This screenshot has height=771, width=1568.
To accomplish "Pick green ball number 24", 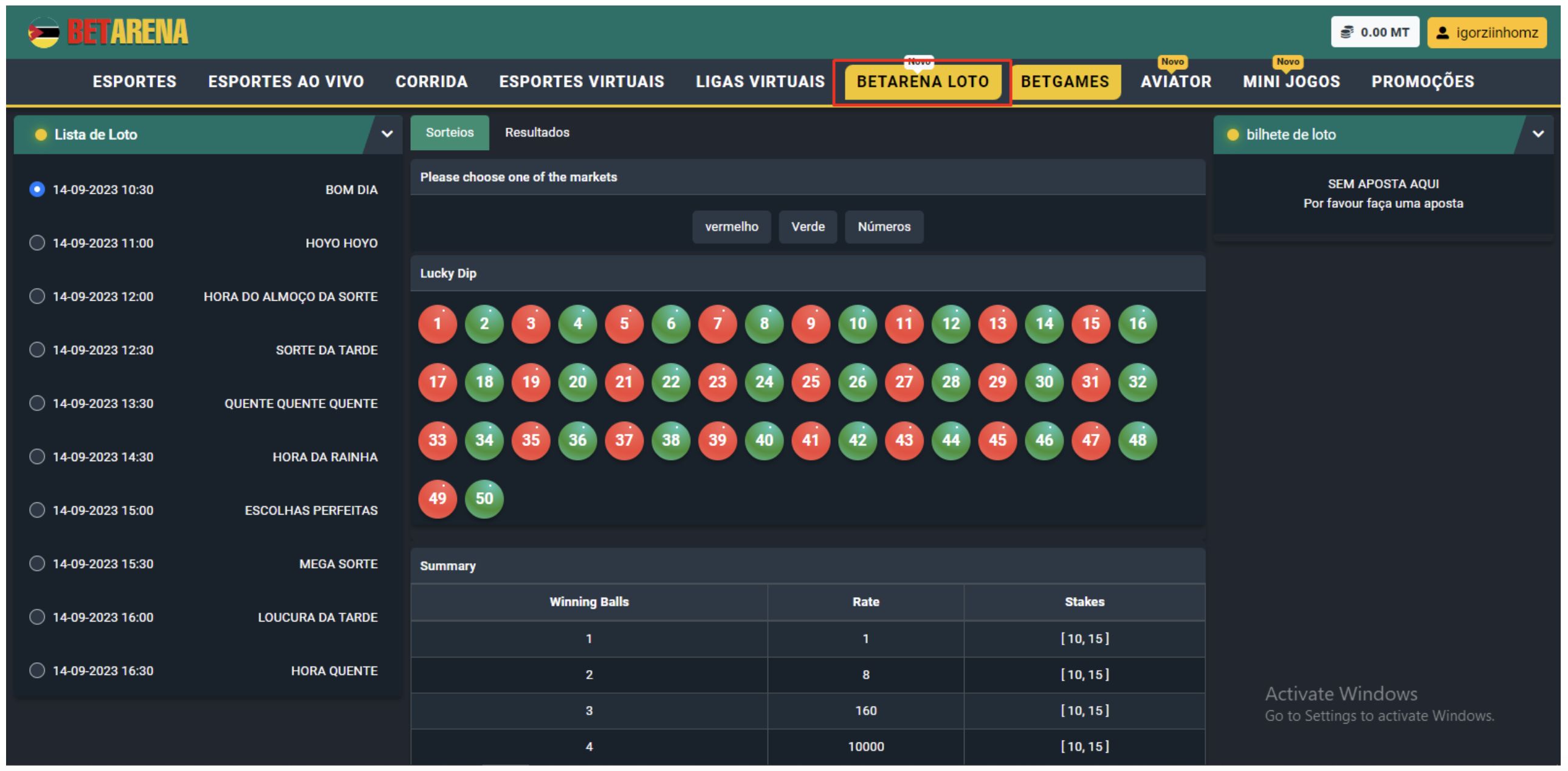I will 765,382.
